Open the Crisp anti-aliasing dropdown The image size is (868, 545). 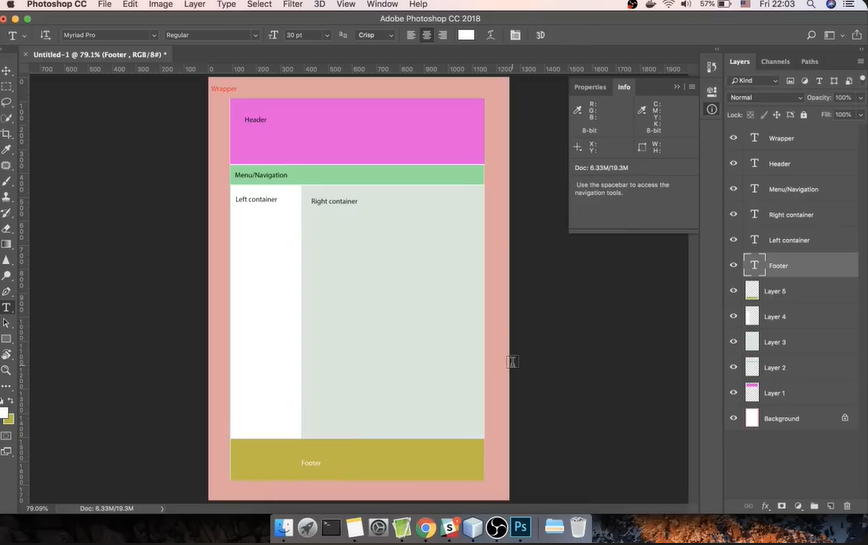click(377, 35)
